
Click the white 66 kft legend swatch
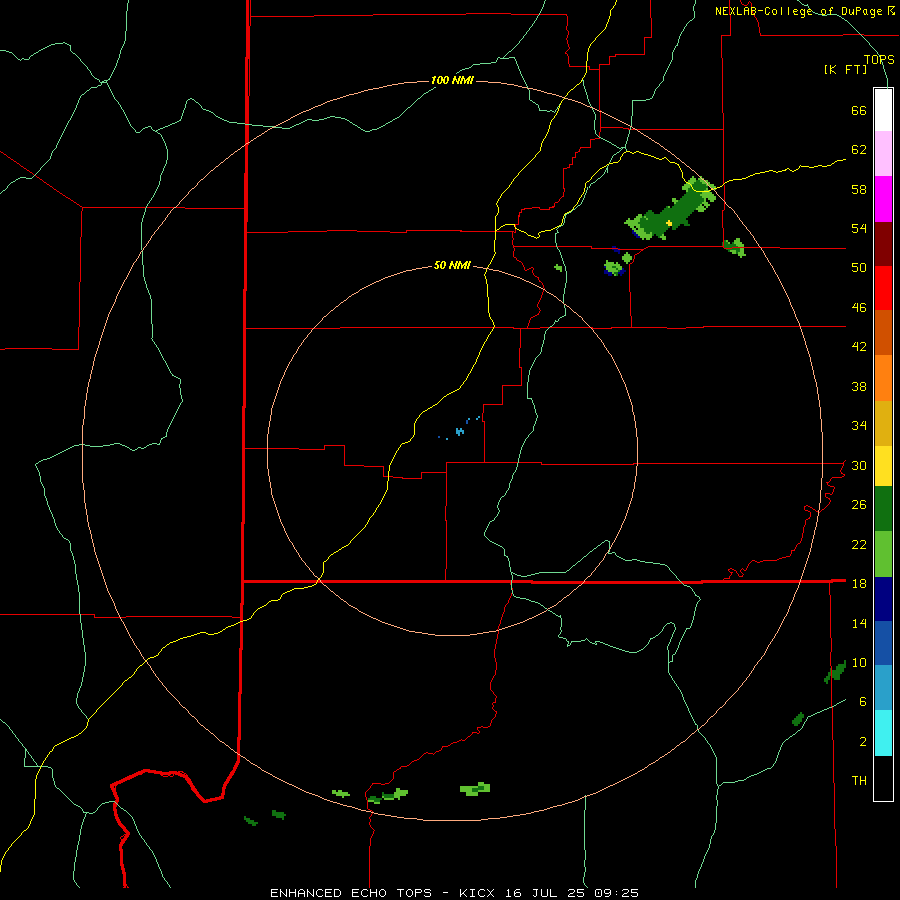click(883, 110)
